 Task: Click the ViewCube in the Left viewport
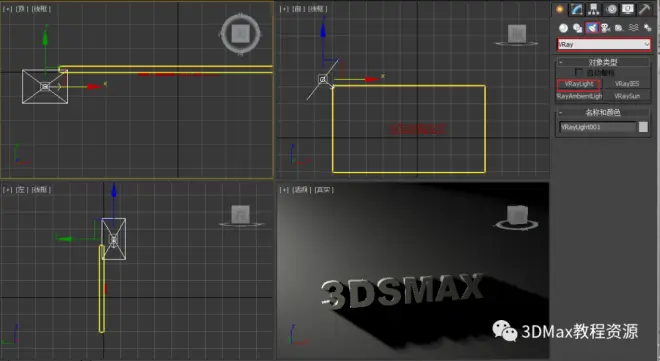(241, 215)
